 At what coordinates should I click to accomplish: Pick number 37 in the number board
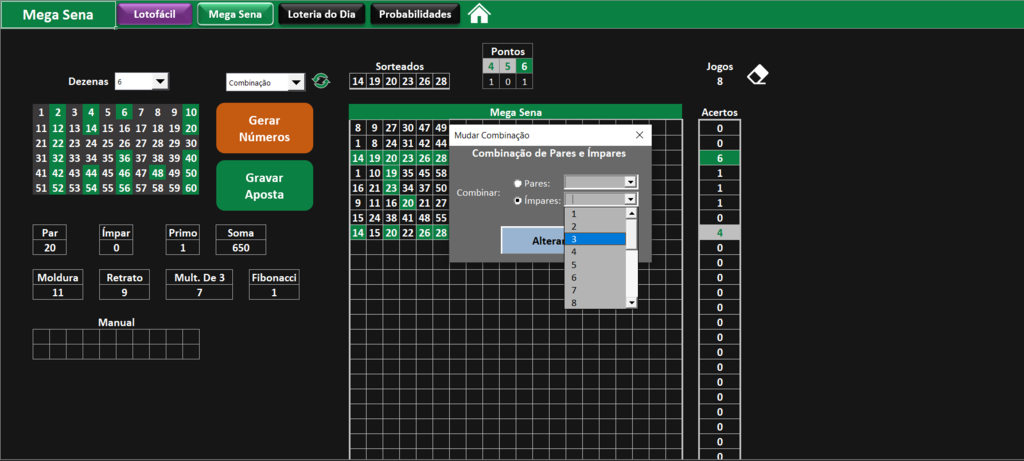coord(141,158)
